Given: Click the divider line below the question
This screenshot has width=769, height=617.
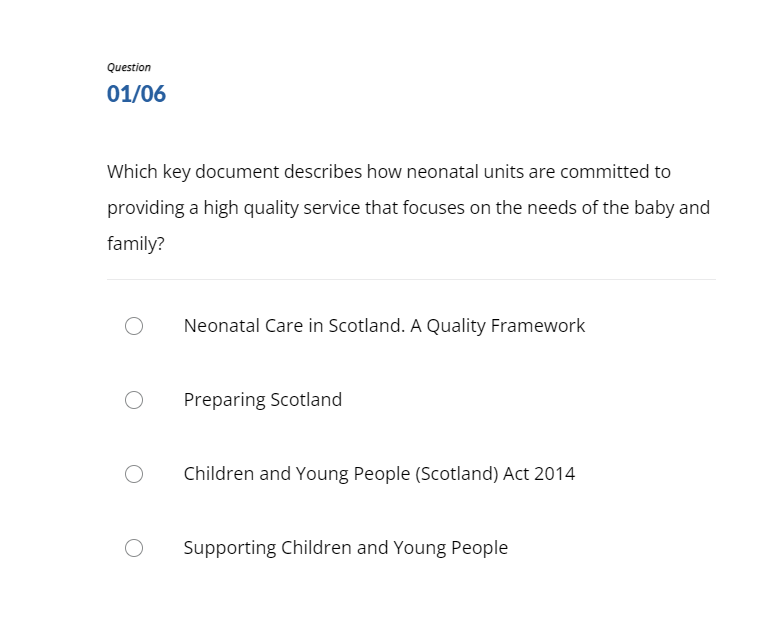Looking at the screenshot, I should click(x=411, y=280).
